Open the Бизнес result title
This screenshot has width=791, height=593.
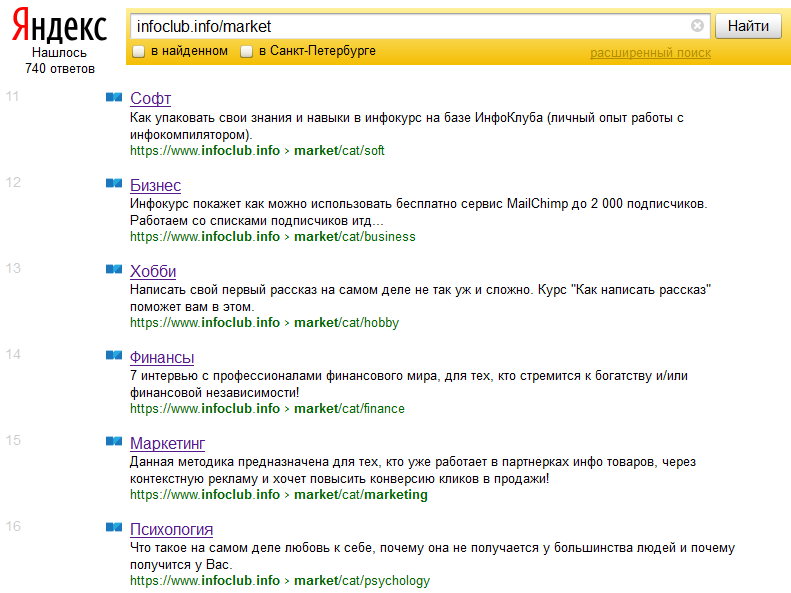click(155, 185)
